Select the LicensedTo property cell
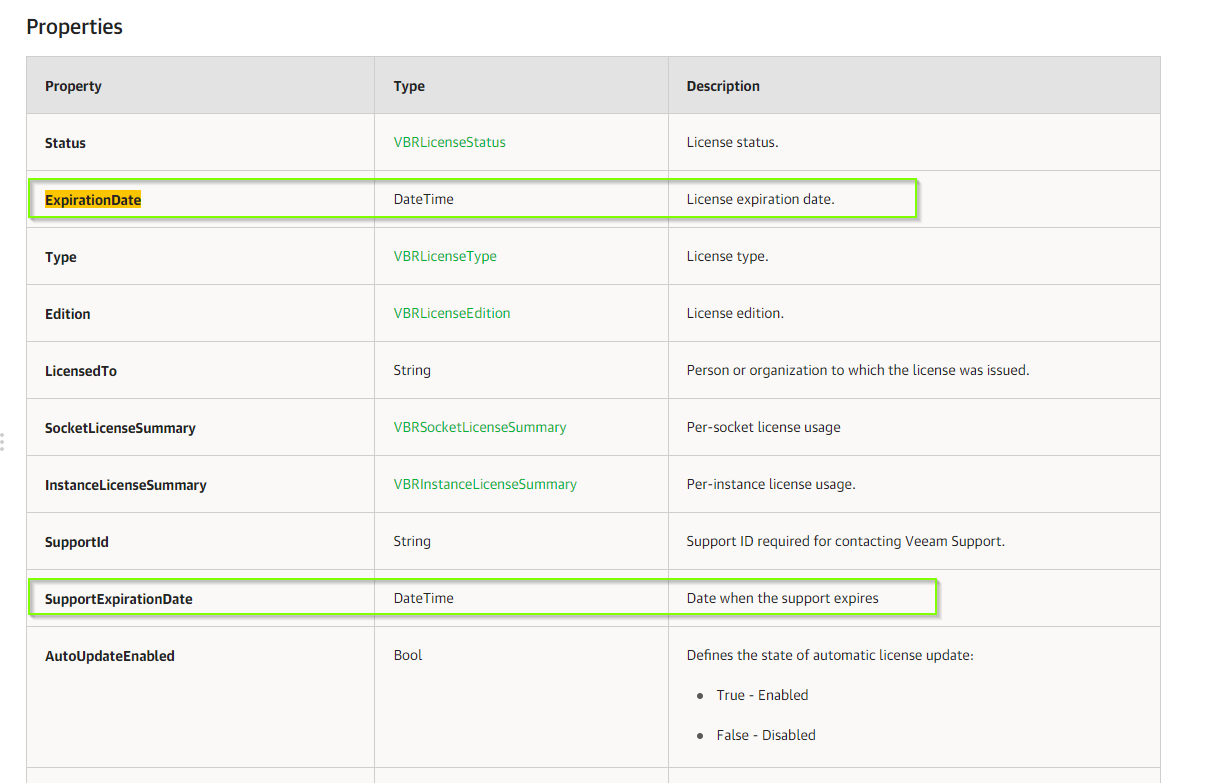 coord(81,370)
